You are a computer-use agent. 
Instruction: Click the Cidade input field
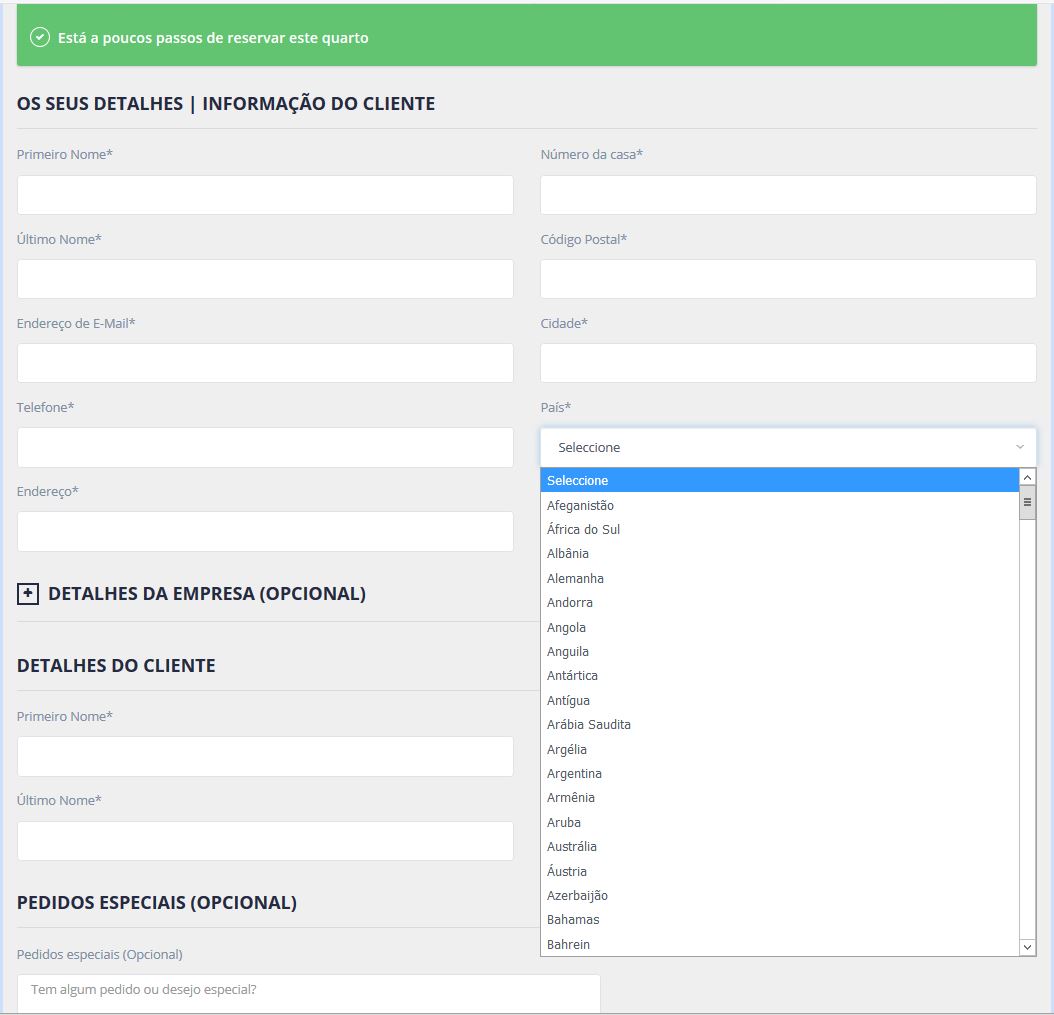coord(789,363)
